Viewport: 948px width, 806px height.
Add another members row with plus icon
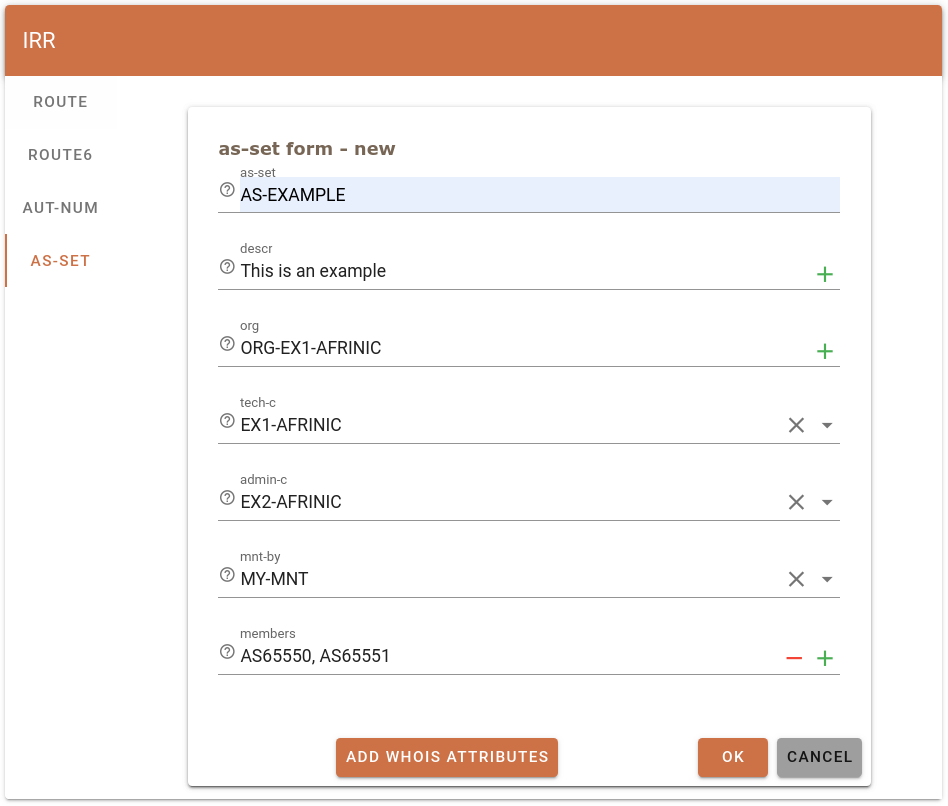pos(825,658)
